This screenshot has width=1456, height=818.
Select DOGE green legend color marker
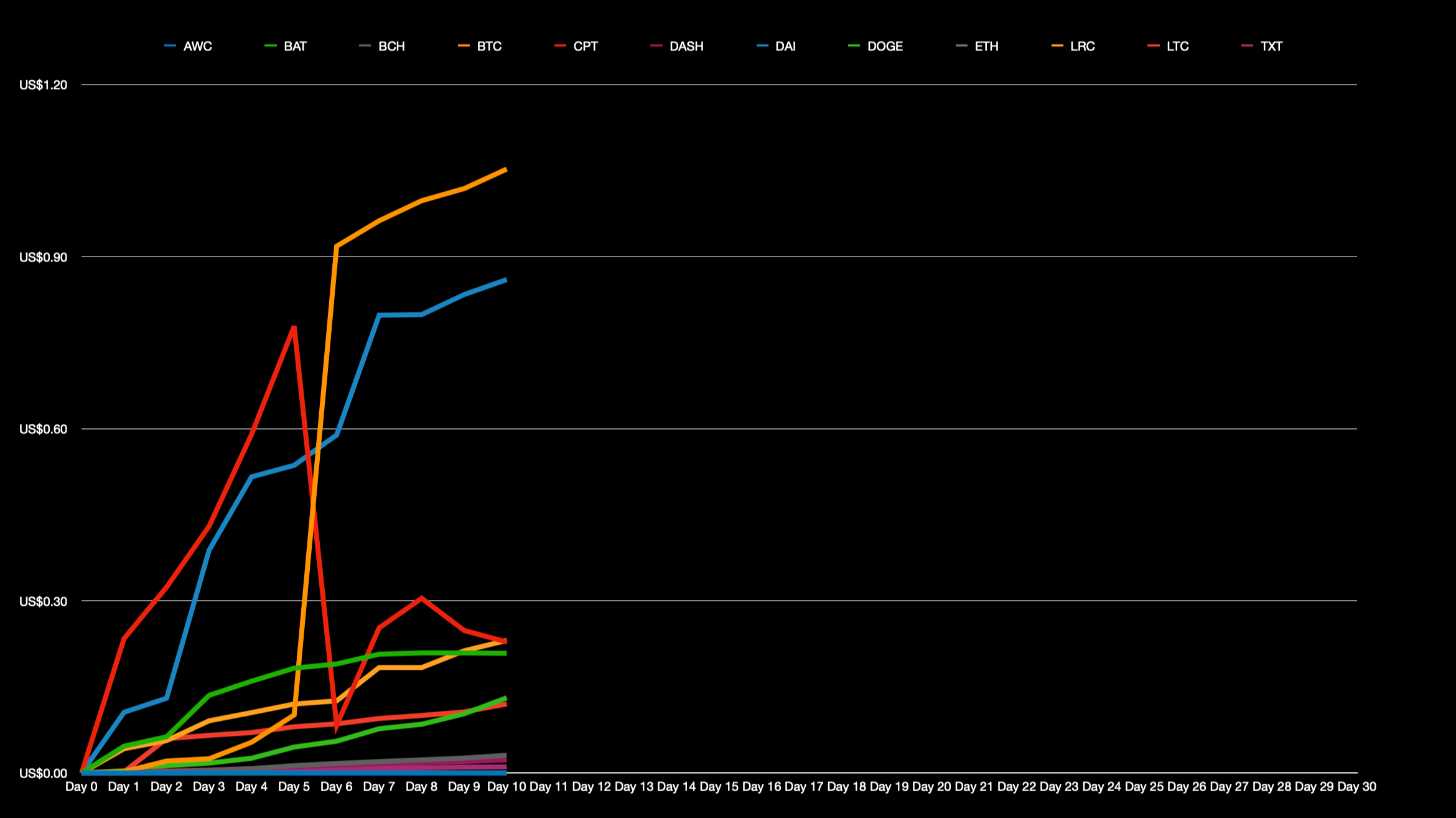pyautogui.click(x=854, y=47)
